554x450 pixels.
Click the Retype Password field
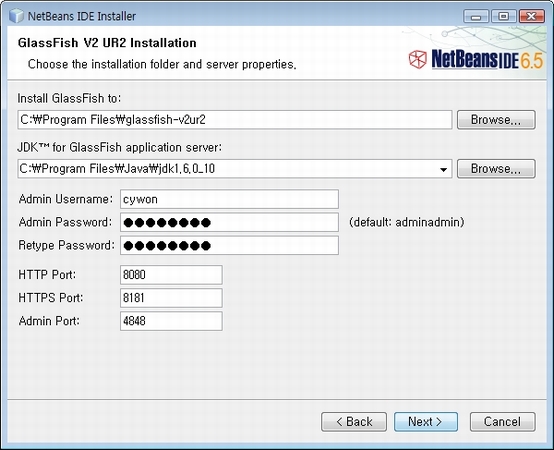click(229, 245)
